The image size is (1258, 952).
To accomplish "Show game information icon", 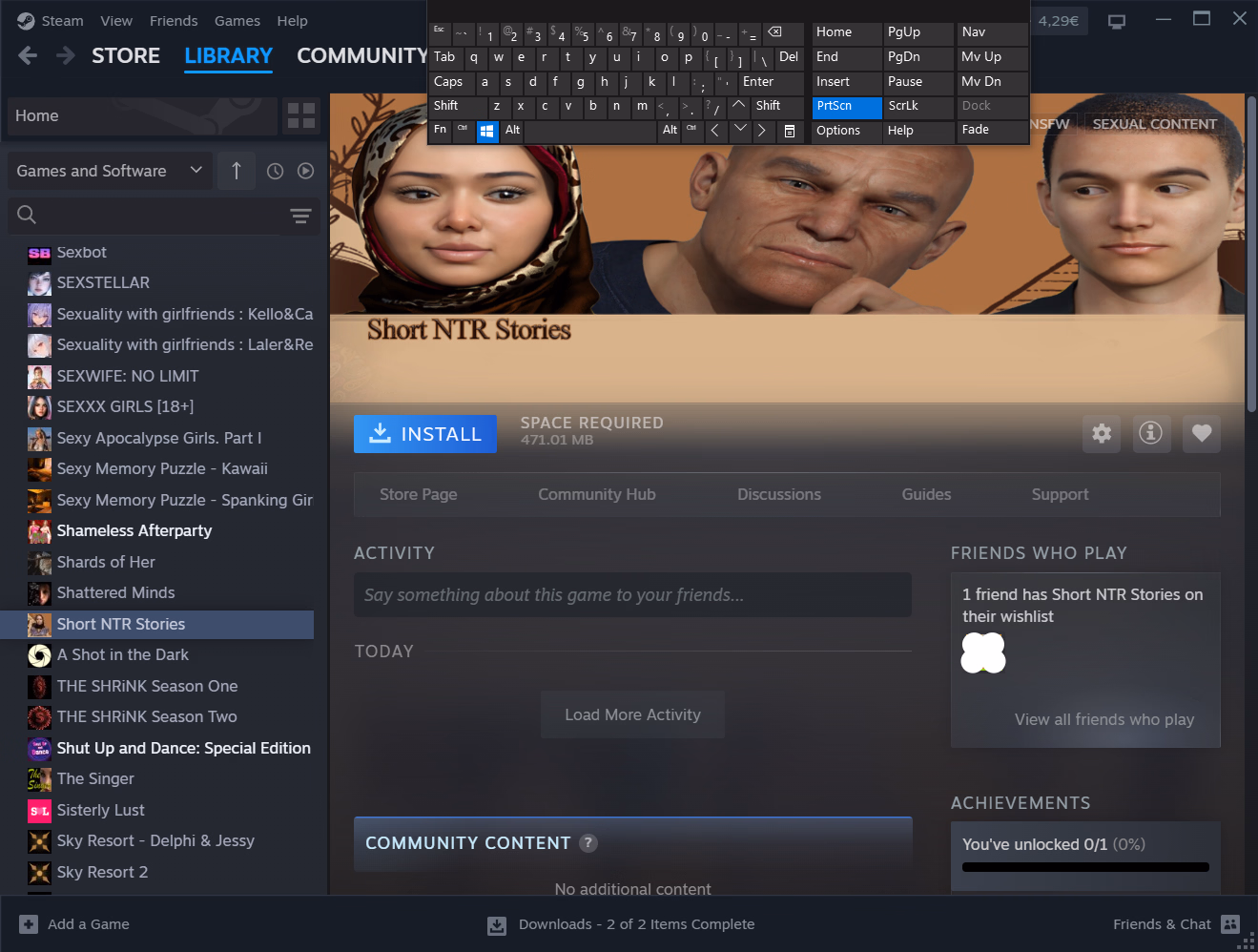I will tap(1151, 433).
